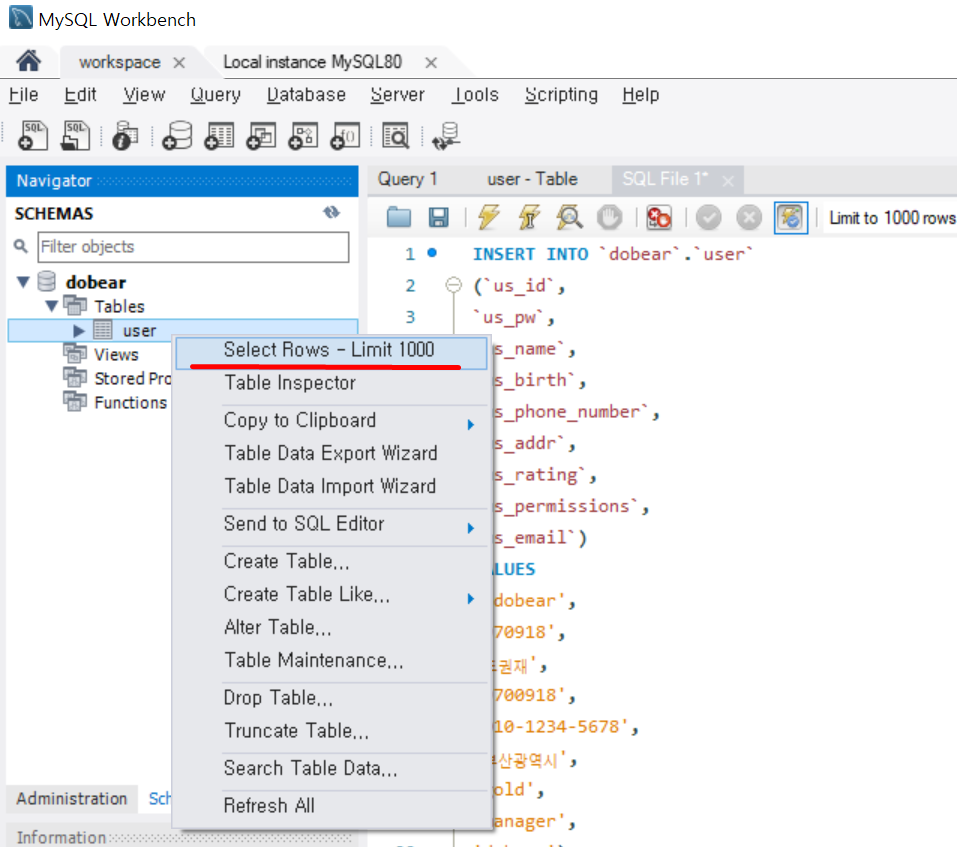This screenshot has width=957, height=847.
Task: Execute the SQL script with lightning icon
Action: click(x=489, y=217)
